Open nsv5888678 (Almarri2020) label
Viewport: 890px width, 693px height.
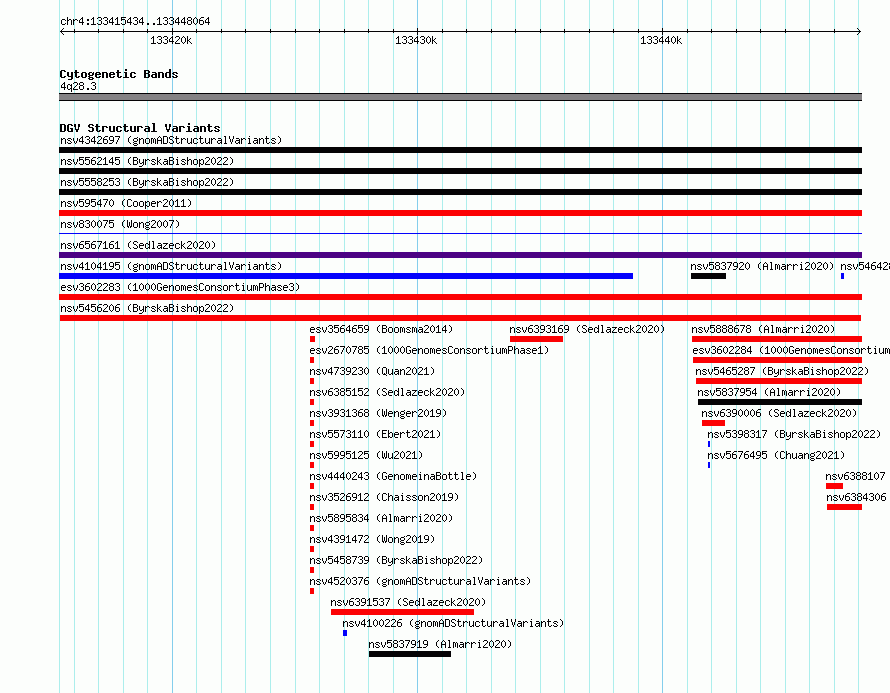(x=763, y=329)
